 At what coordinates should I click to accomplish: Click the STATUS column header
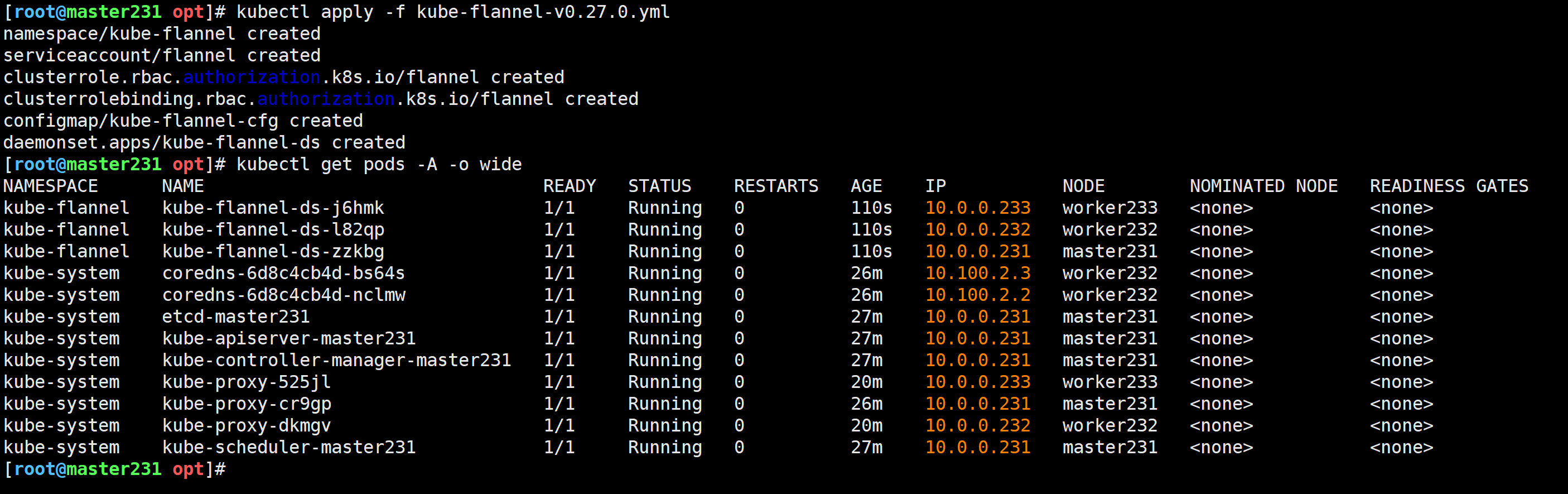click(x=659, y=186)
